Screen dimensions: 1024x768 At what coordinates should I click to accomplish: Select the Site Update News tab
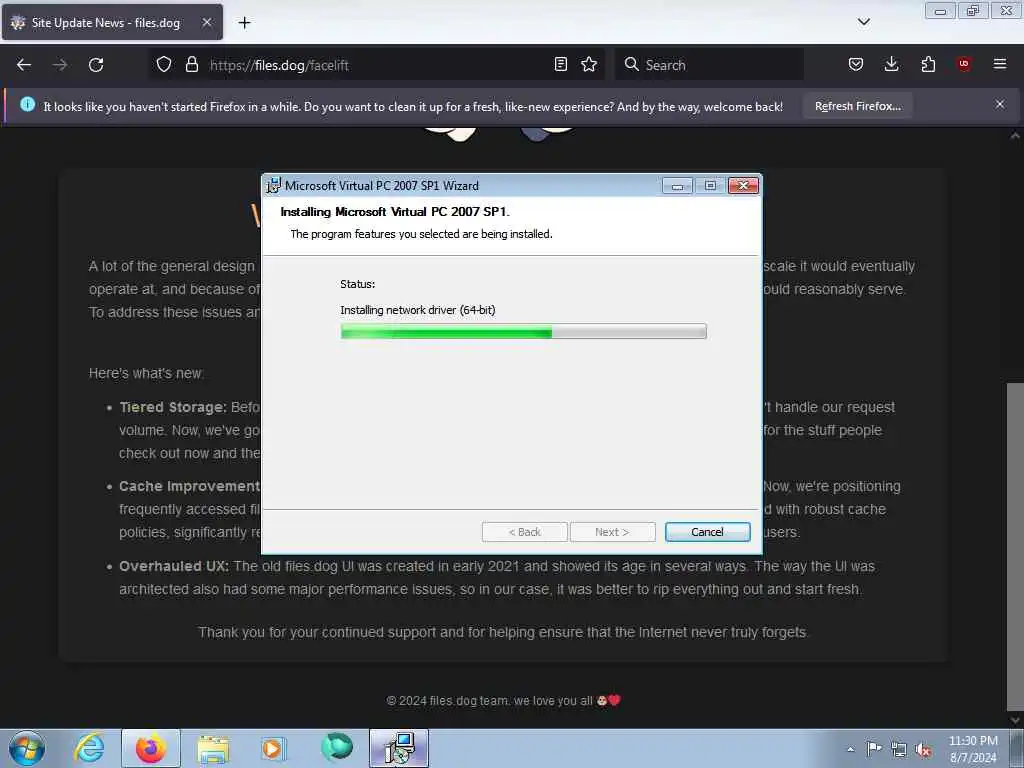pos(112,22)
